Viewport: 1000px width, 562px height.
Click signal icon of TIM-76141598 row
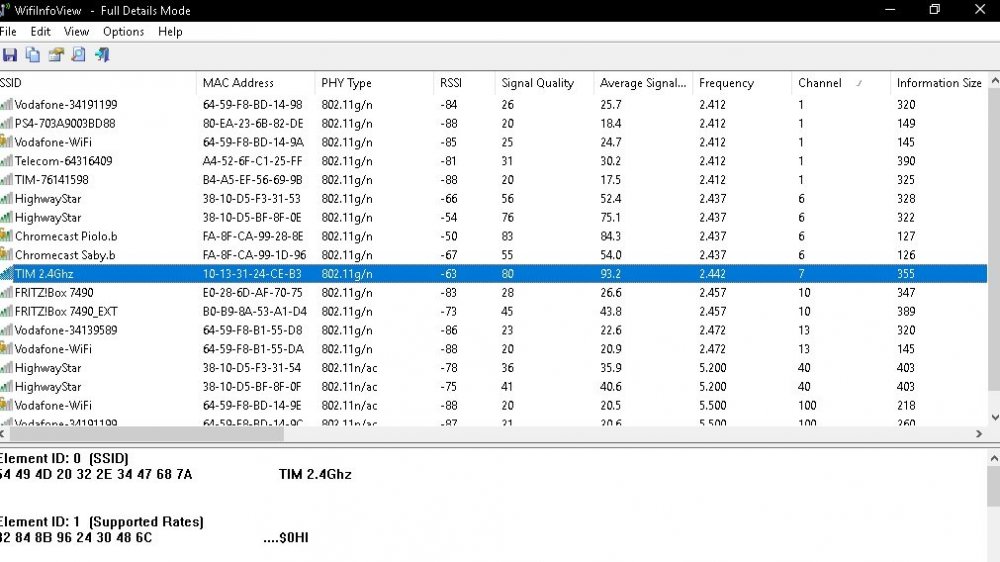point(6,180)
